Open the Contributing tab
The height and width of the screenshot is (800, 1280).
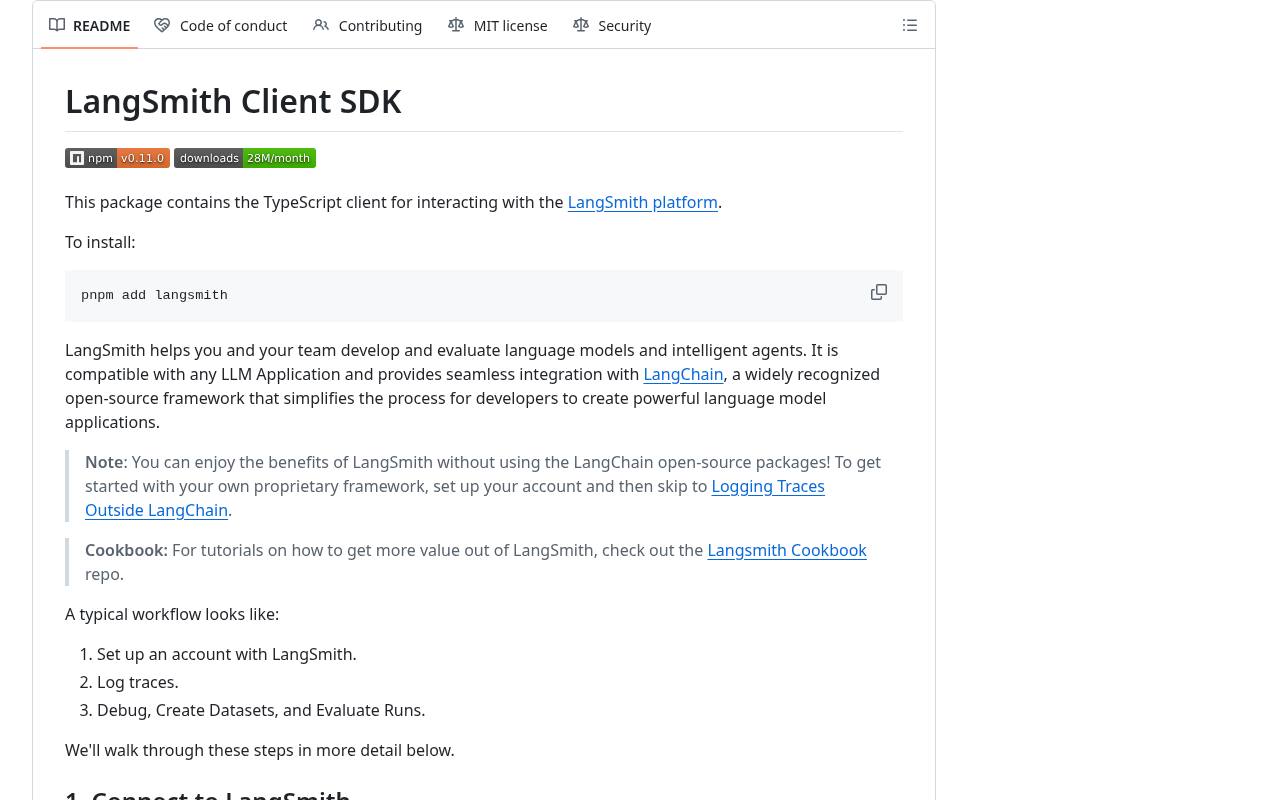(367, 25)
